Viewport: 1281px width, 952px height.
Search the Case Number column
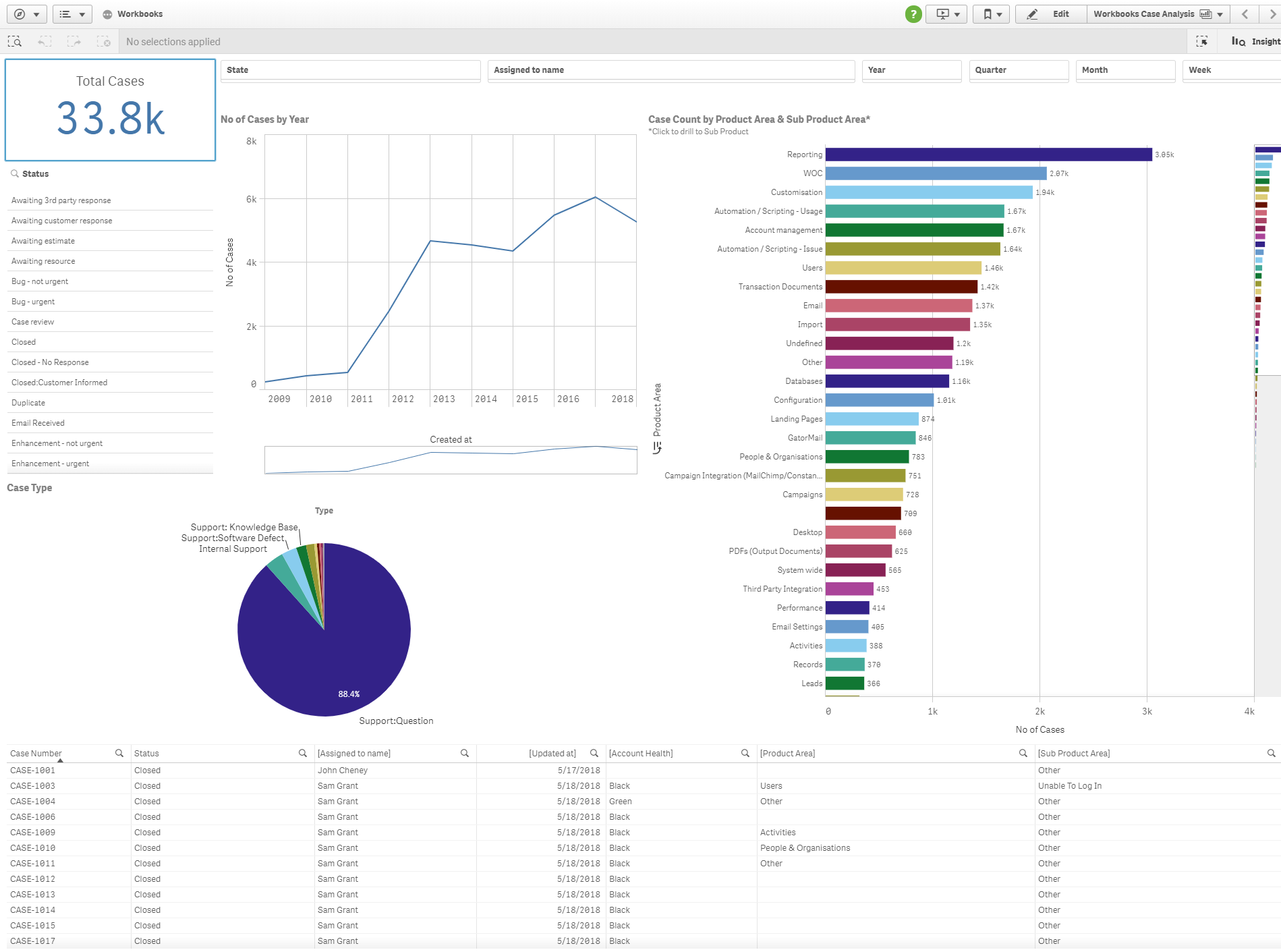tap(119, 753)
